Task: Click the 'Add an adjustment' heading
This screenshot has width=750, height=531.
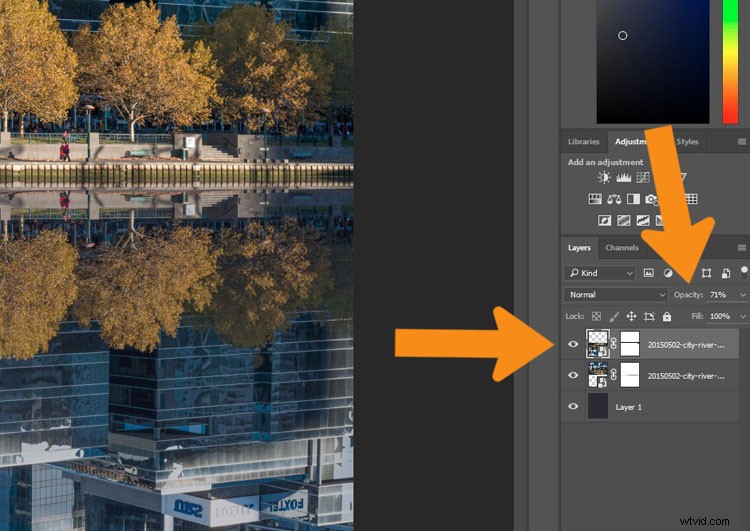Action: (605, 162)
